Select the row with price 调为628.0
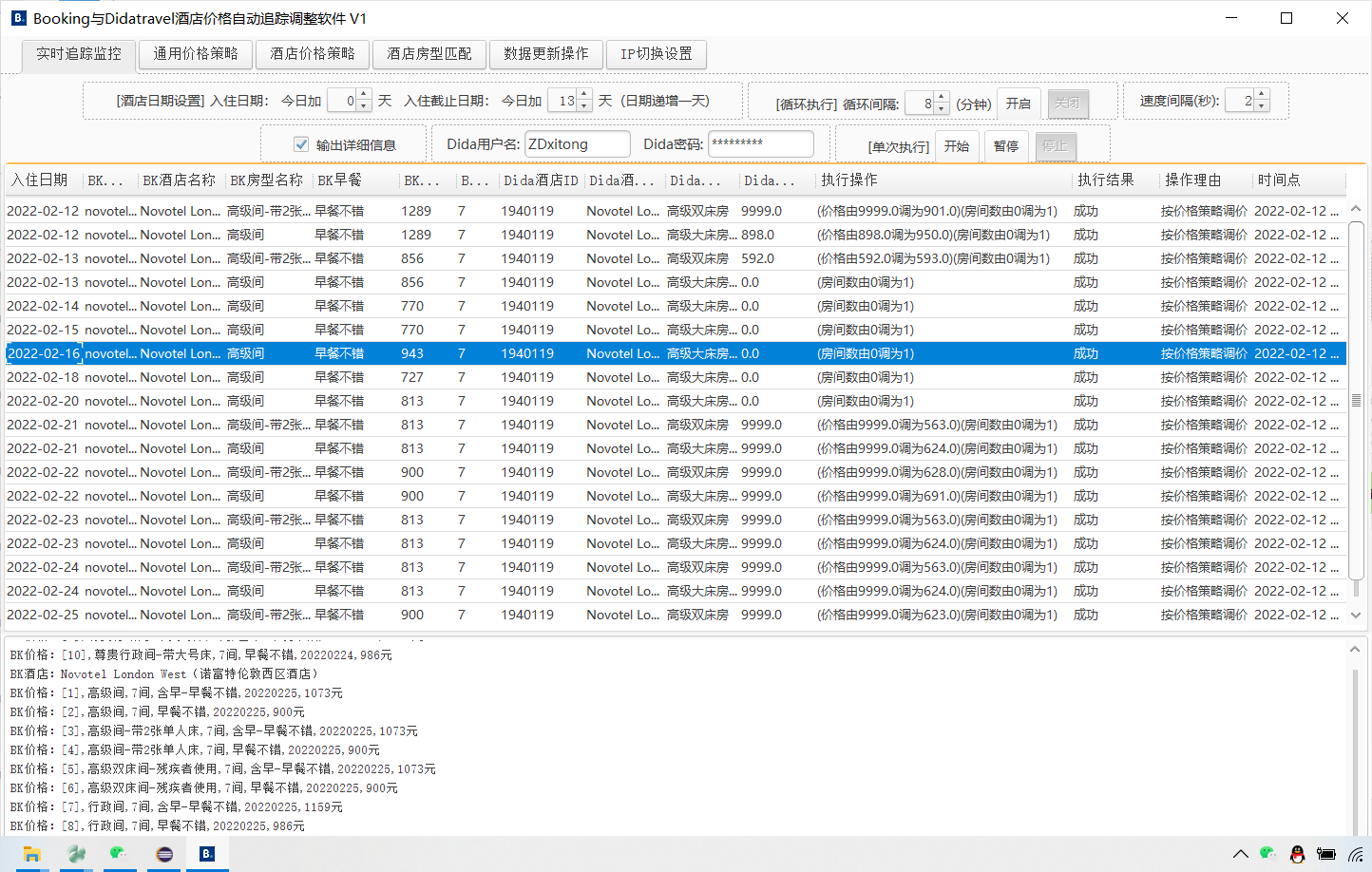This screenshot has width=1372, height=872. [x=676, y=472]
